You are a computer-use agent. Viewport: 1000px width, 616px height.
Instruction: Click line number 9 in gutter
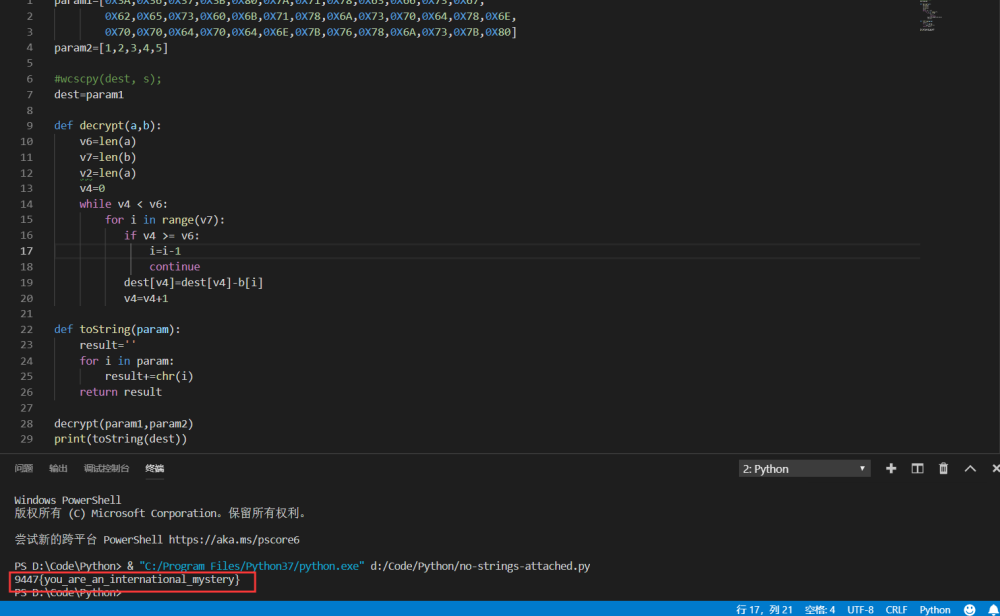click(x=29, y=126)
